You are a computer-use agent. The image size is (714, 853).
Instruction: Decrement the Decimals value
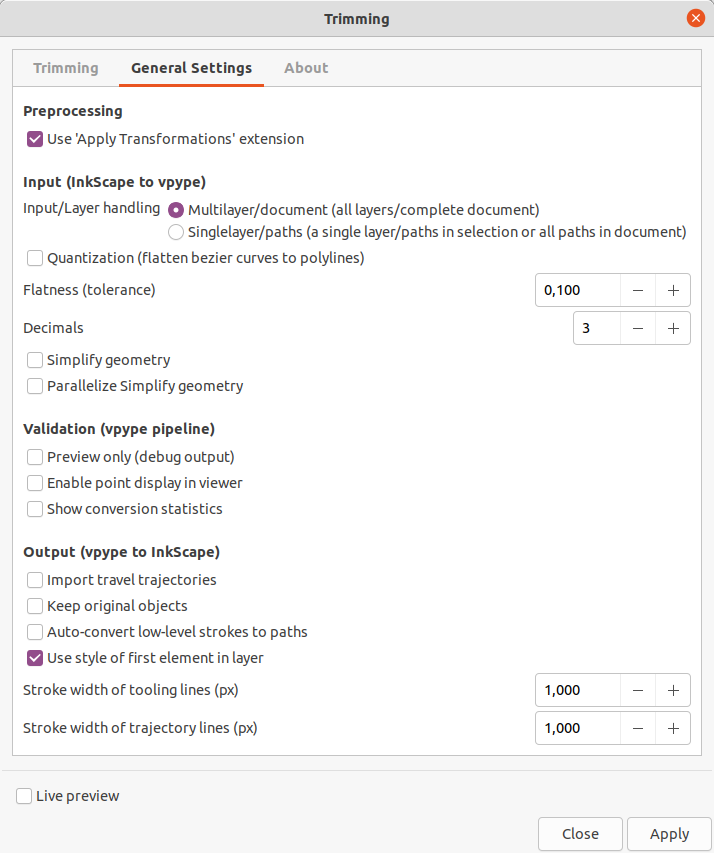638,329
